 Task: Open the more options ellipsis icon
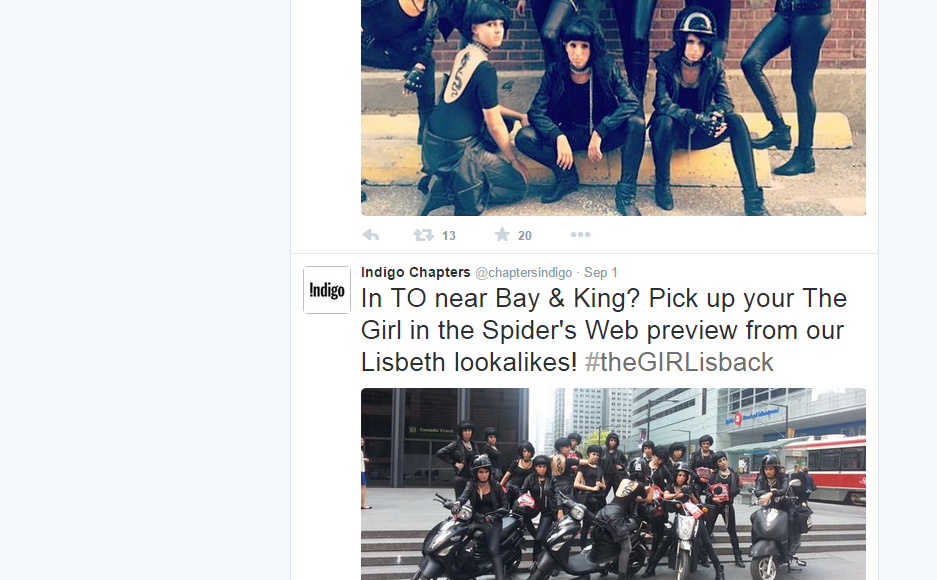pos(580,235)
